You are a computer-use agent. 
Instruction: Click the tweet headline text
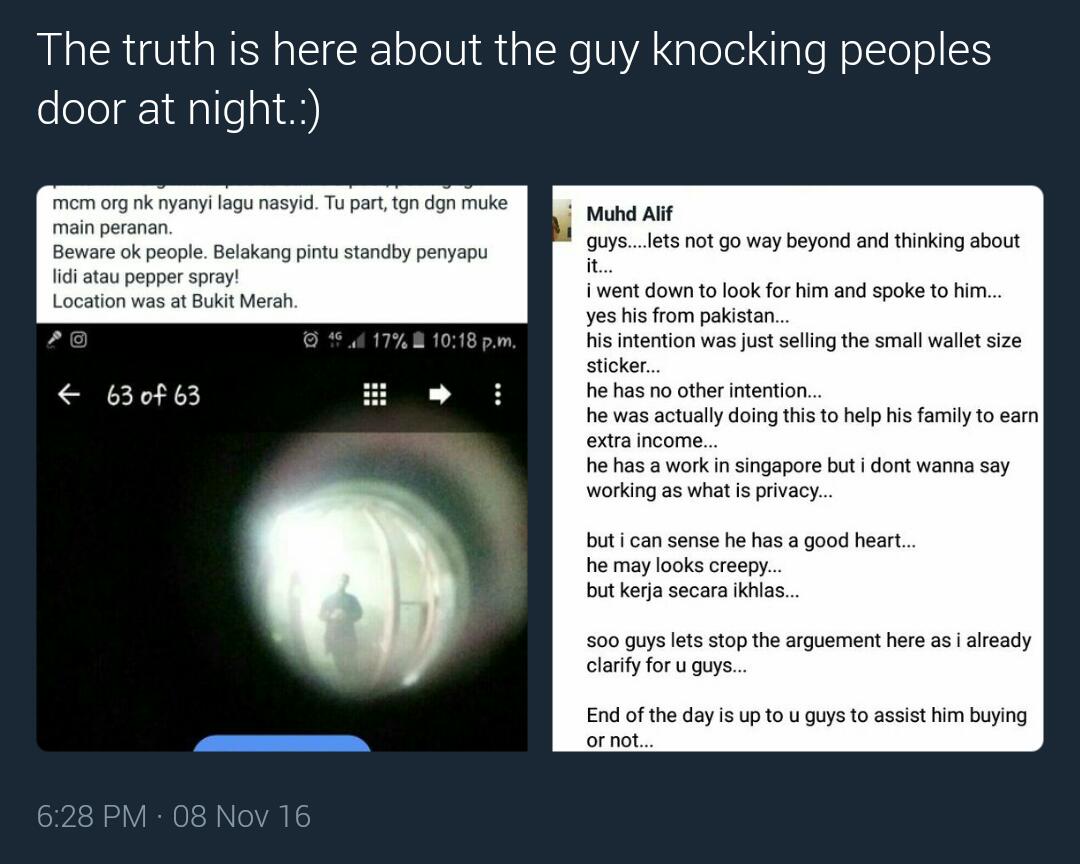[514, 79]
